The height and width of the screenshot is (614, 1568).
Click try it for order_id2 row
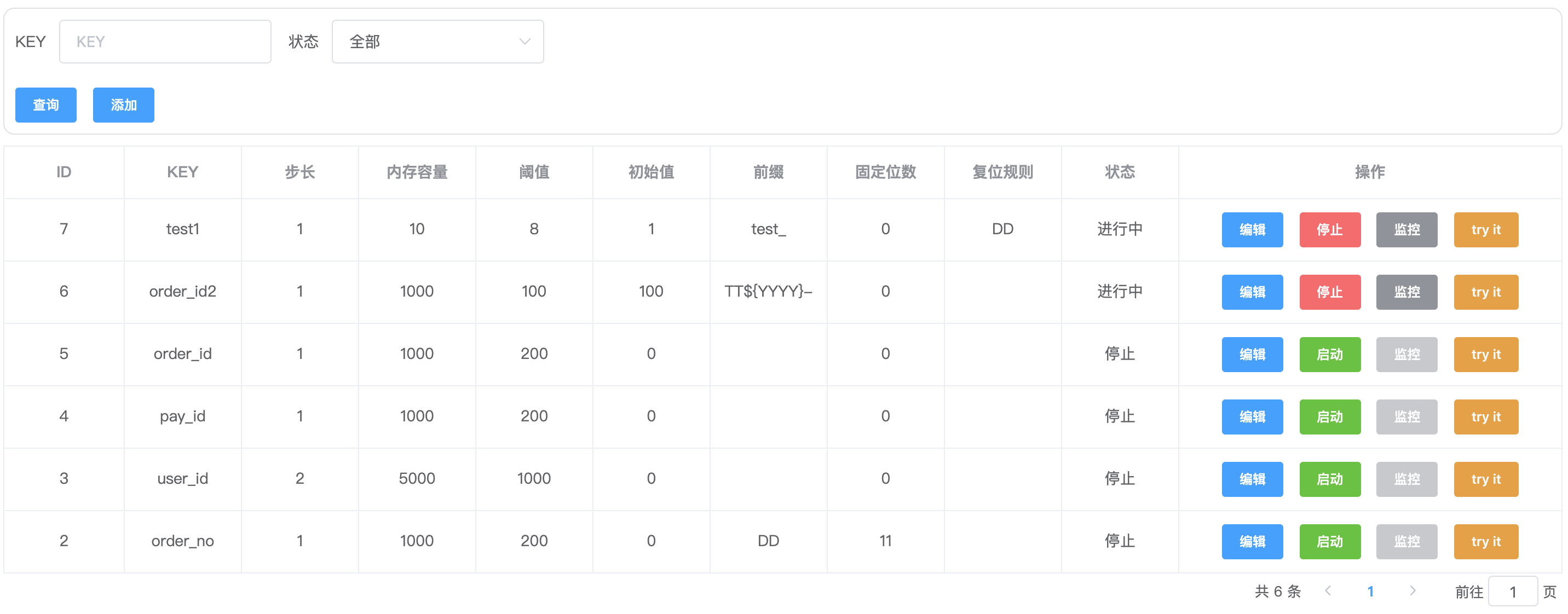tap(1485, 292)
